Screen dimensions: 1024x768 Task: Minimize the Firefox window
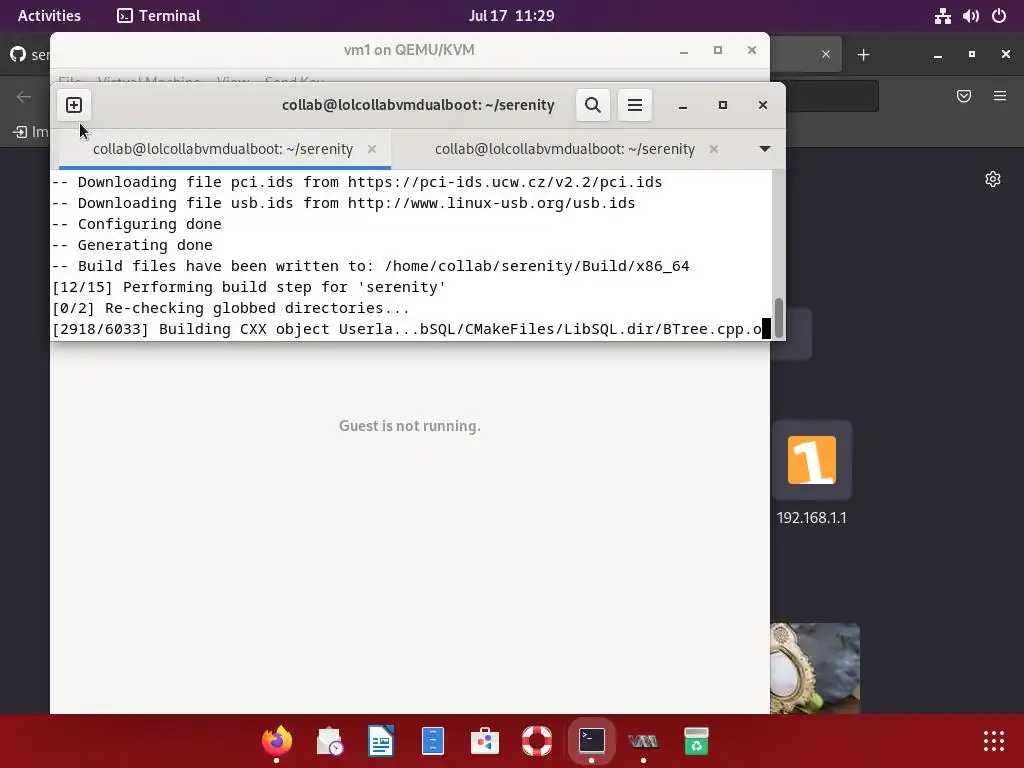938,55
